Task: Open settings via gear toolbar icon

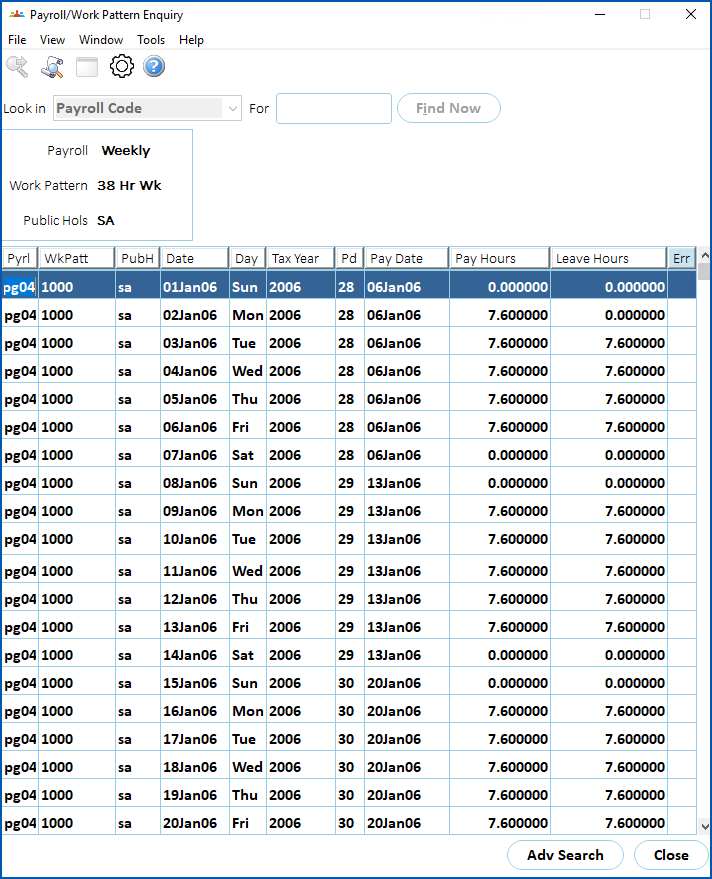Action: pyautogui.click(x=122, y=66)
